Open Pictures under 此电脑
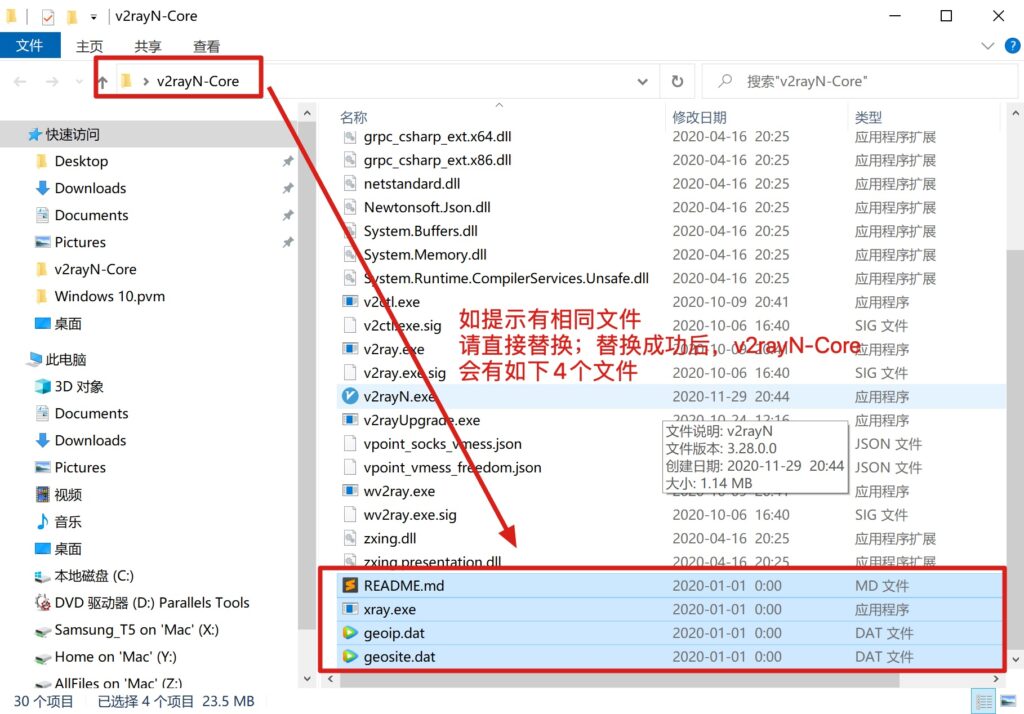This screenshot has height=714, width=1024. pyautogui.click(x=80, y=468)
